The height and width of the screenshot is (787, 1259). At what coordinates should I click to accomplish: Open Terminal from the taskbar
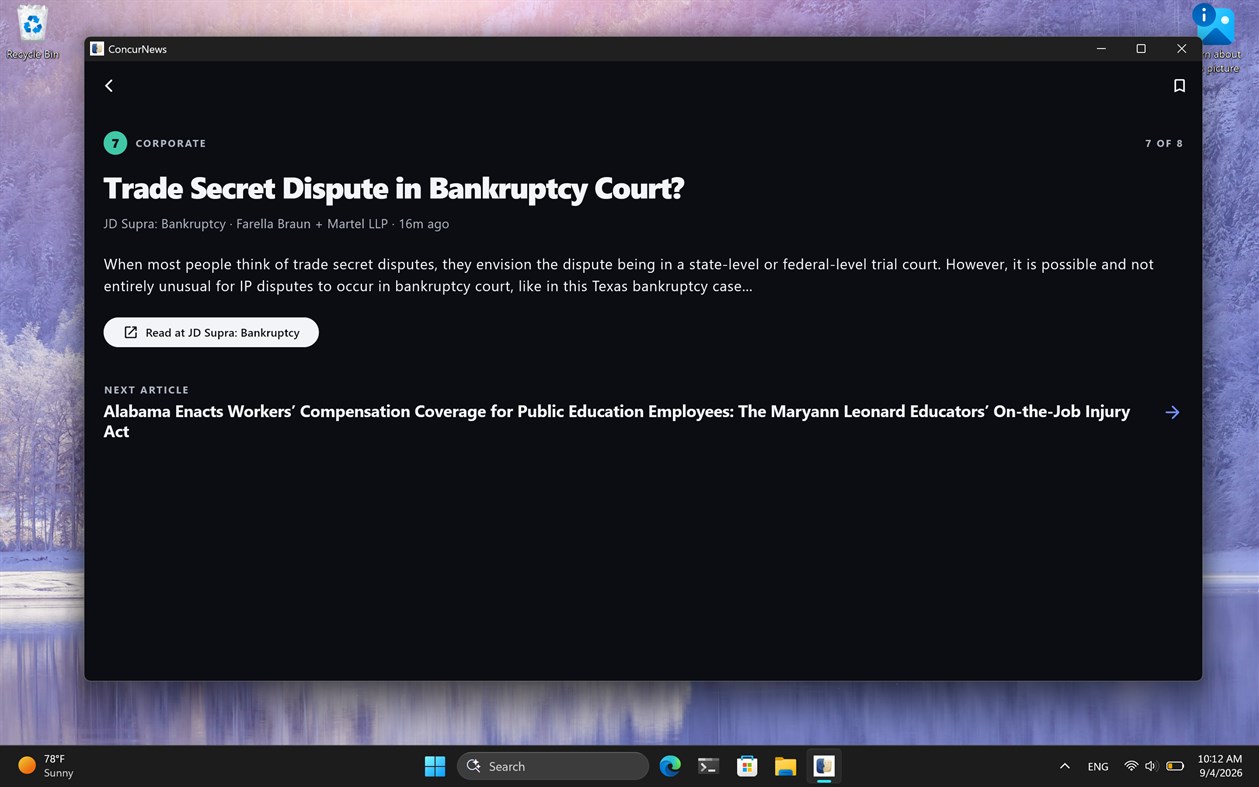click(x=708, y=766)
